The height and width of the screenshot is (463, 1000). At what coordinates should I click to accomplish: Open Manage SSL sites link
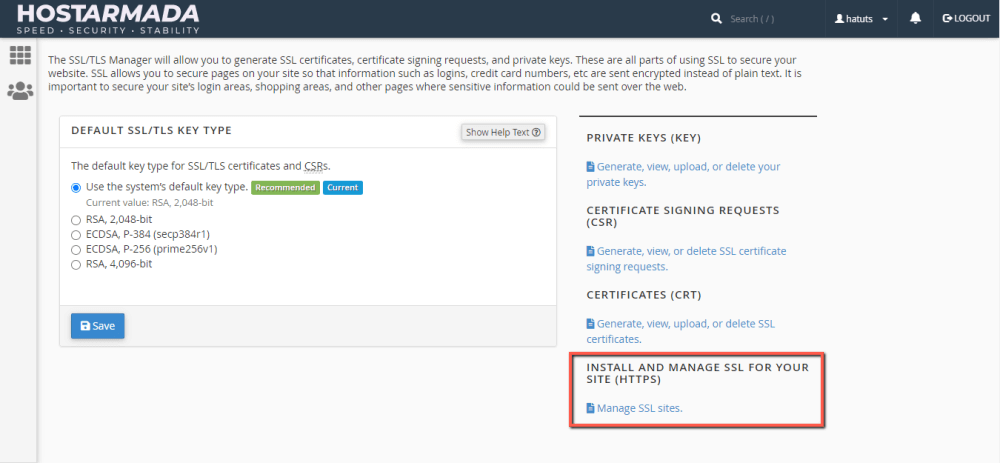click(x=635, y=408)
